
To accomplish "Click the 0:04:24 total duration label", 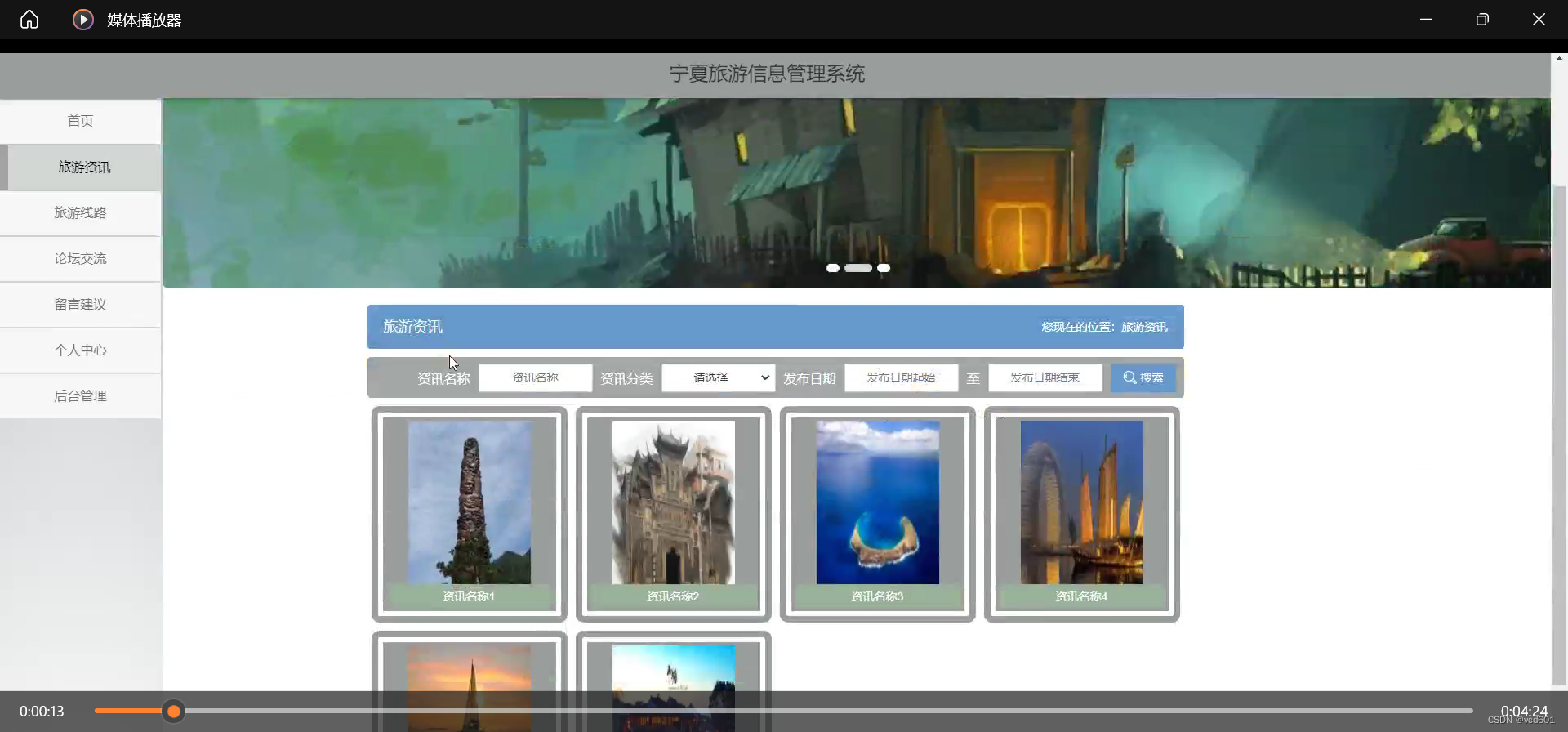I will click(1524, 712).
